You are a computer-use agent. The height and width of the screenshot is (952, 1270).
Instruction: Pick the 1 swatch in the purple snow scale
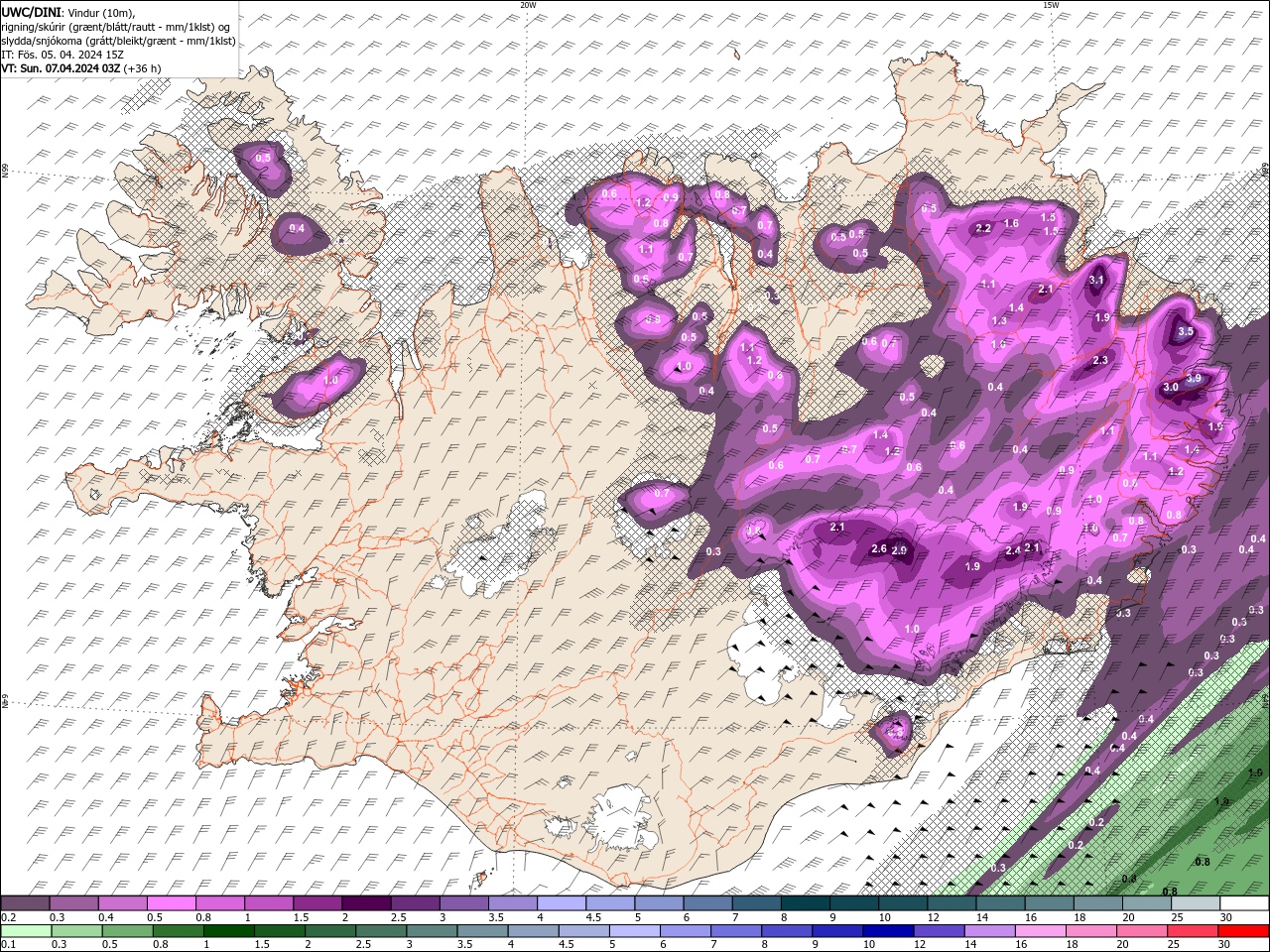[268, 903]
